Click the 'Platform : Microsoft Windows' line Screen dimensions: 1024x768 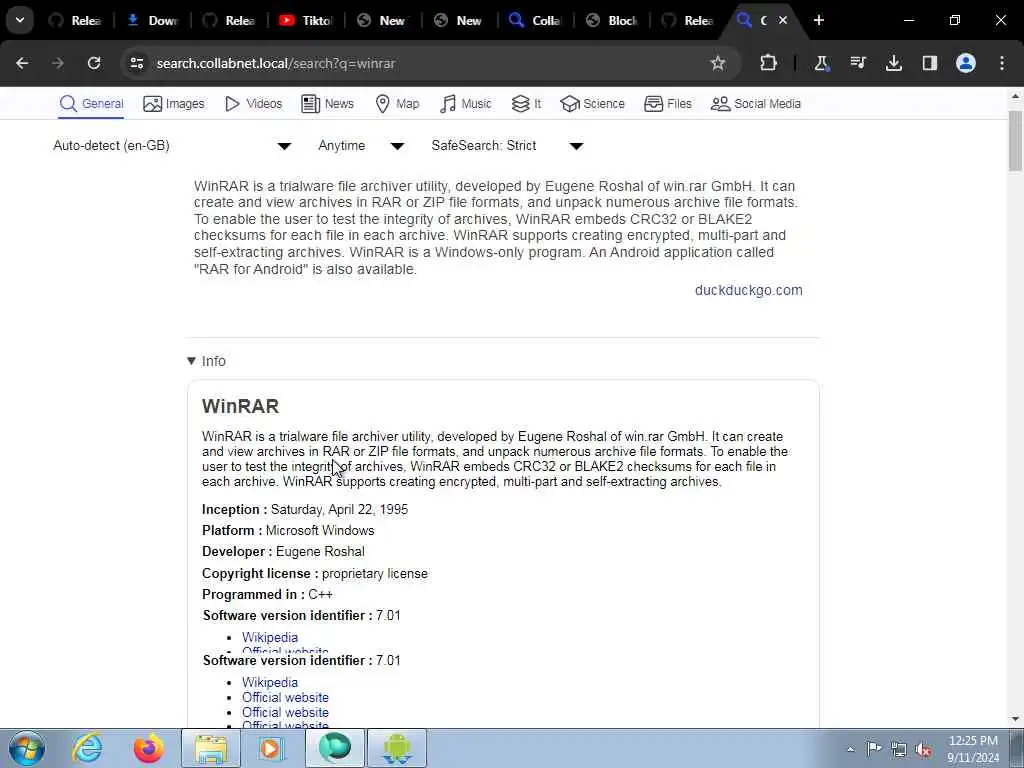[288, 530]
